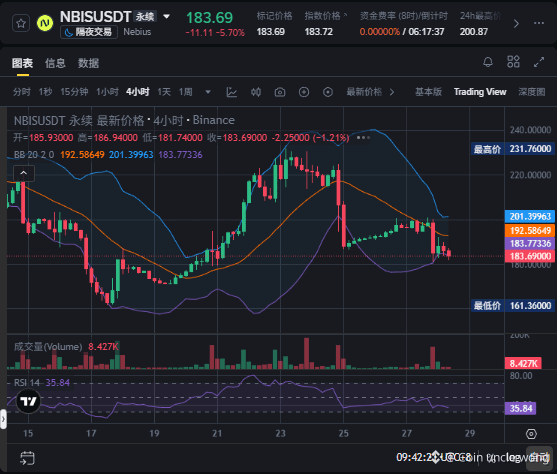Click the 最高价 231.76000 price label
This screenshot has height=474, width=557.
513,149
